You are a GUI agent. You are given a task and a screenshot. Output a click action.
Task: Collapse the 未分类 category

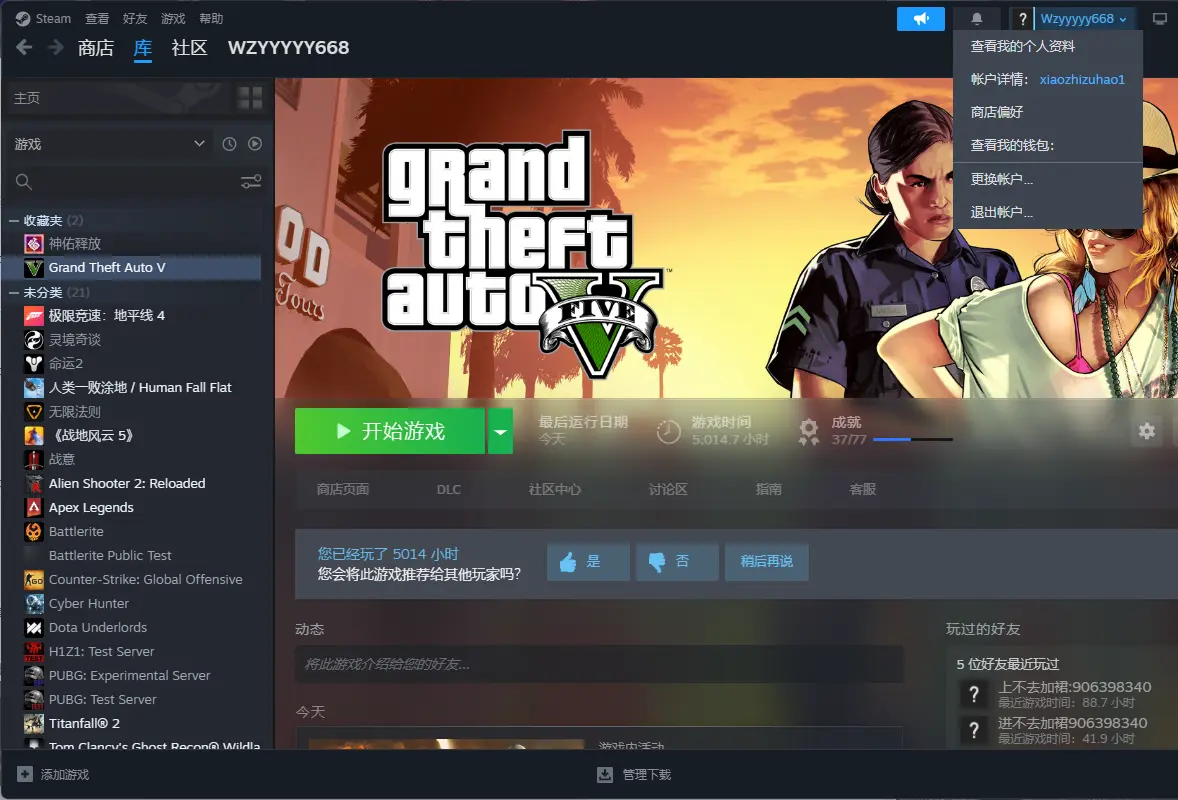14,293
